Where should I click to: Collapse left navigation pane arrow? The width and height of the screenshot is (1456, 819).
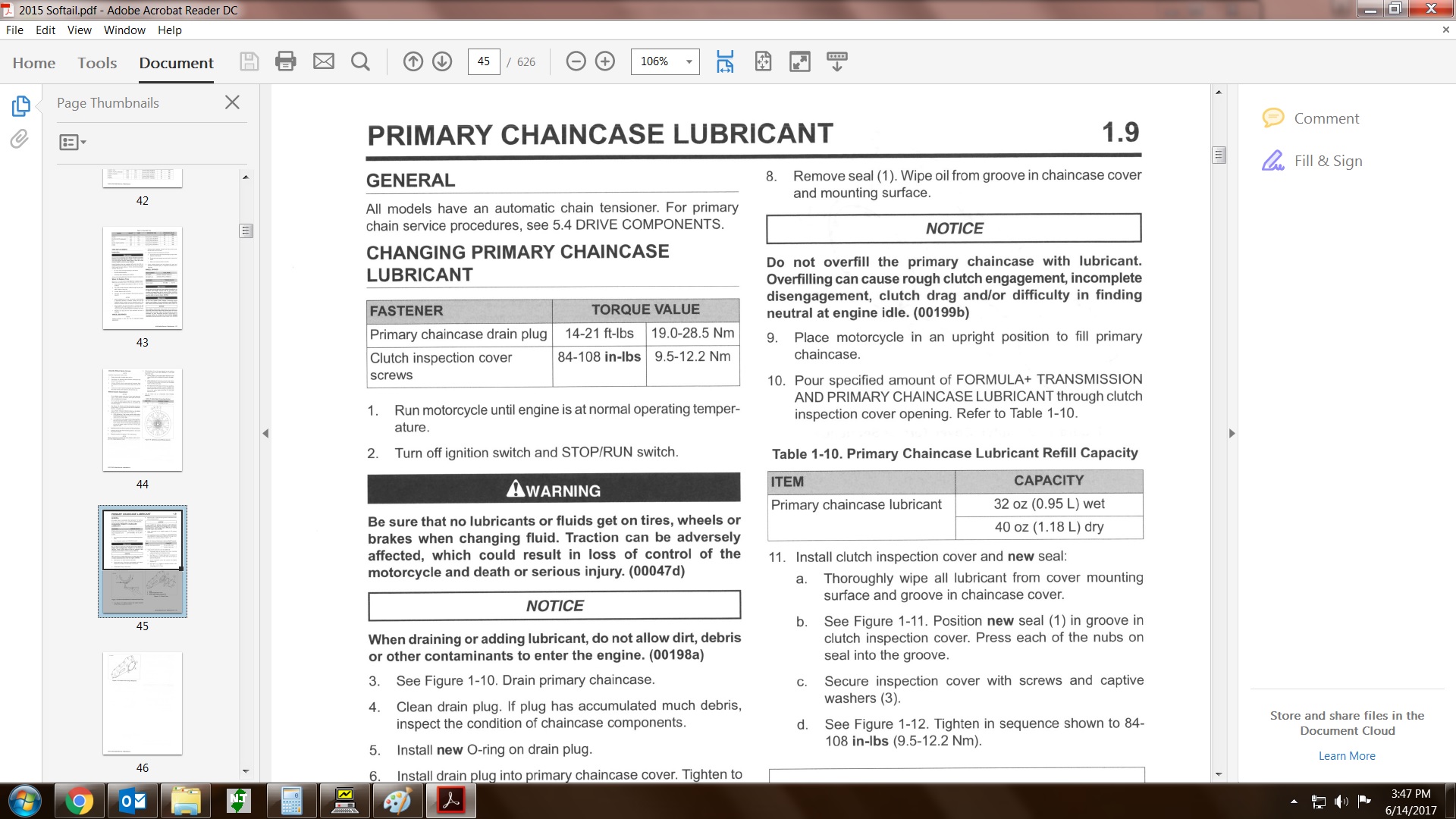coord(265,434)
